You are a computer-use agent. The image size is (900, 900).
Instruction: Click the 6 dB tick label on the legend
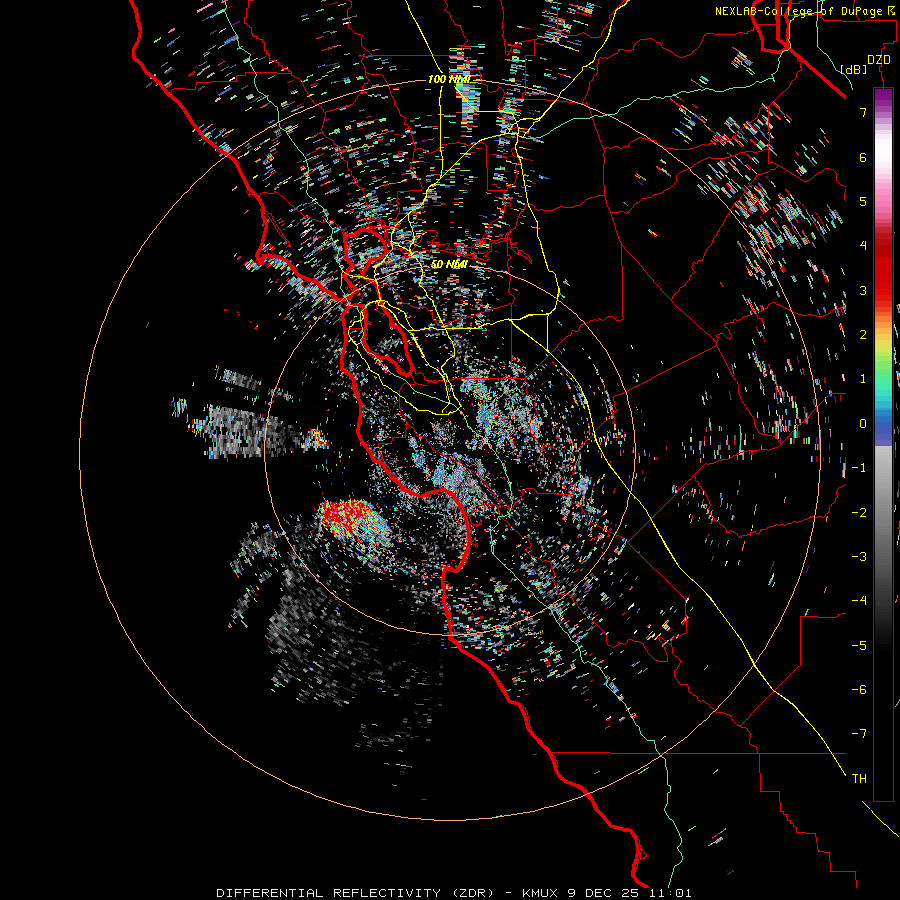[863, 157]
